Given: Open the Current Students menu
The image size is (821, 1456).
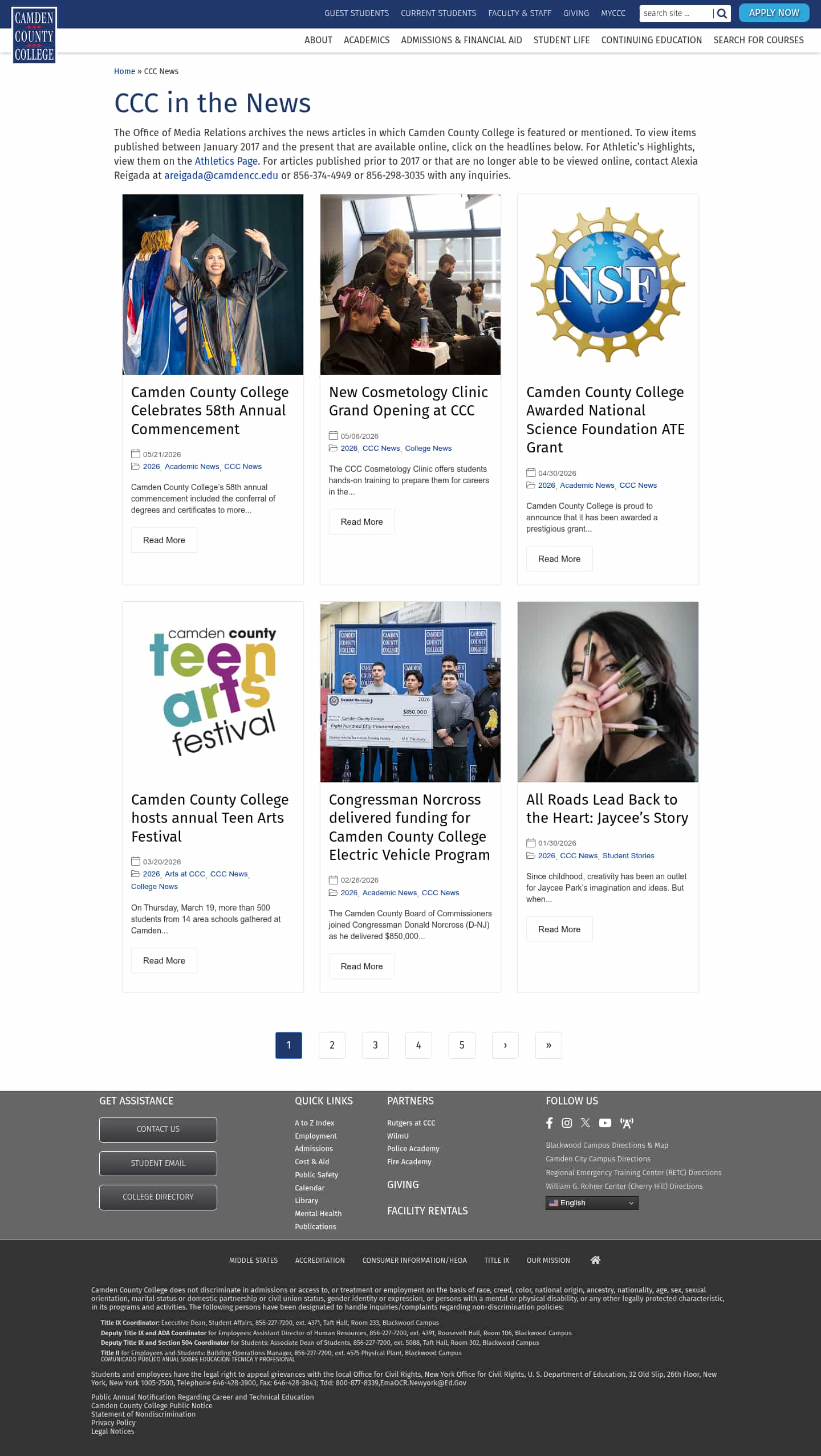Looking at the screenshot, I should pos(438,13).
